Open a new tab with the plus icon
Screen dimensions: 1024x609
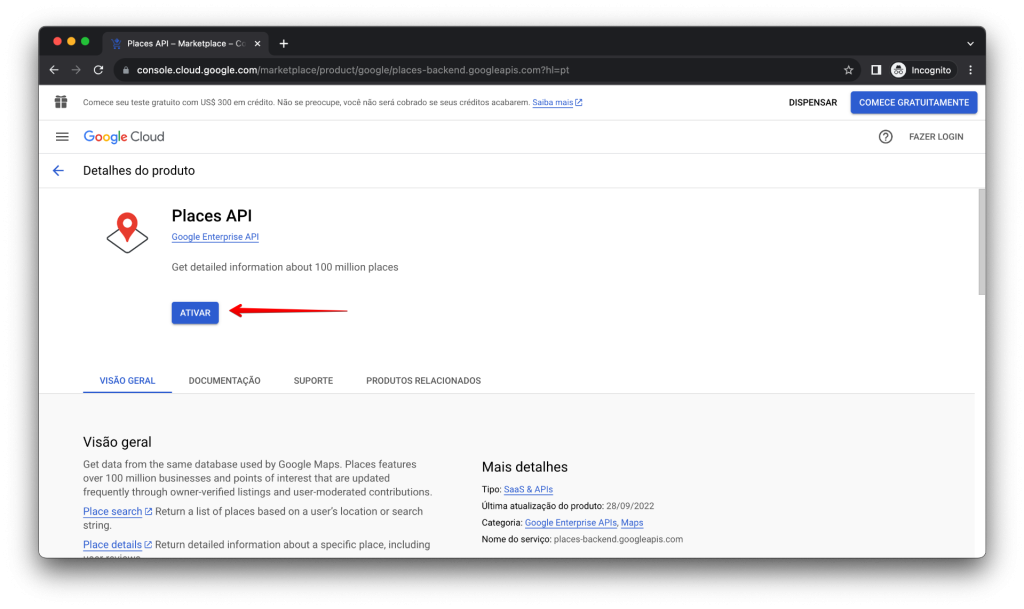tap(283, 44)
